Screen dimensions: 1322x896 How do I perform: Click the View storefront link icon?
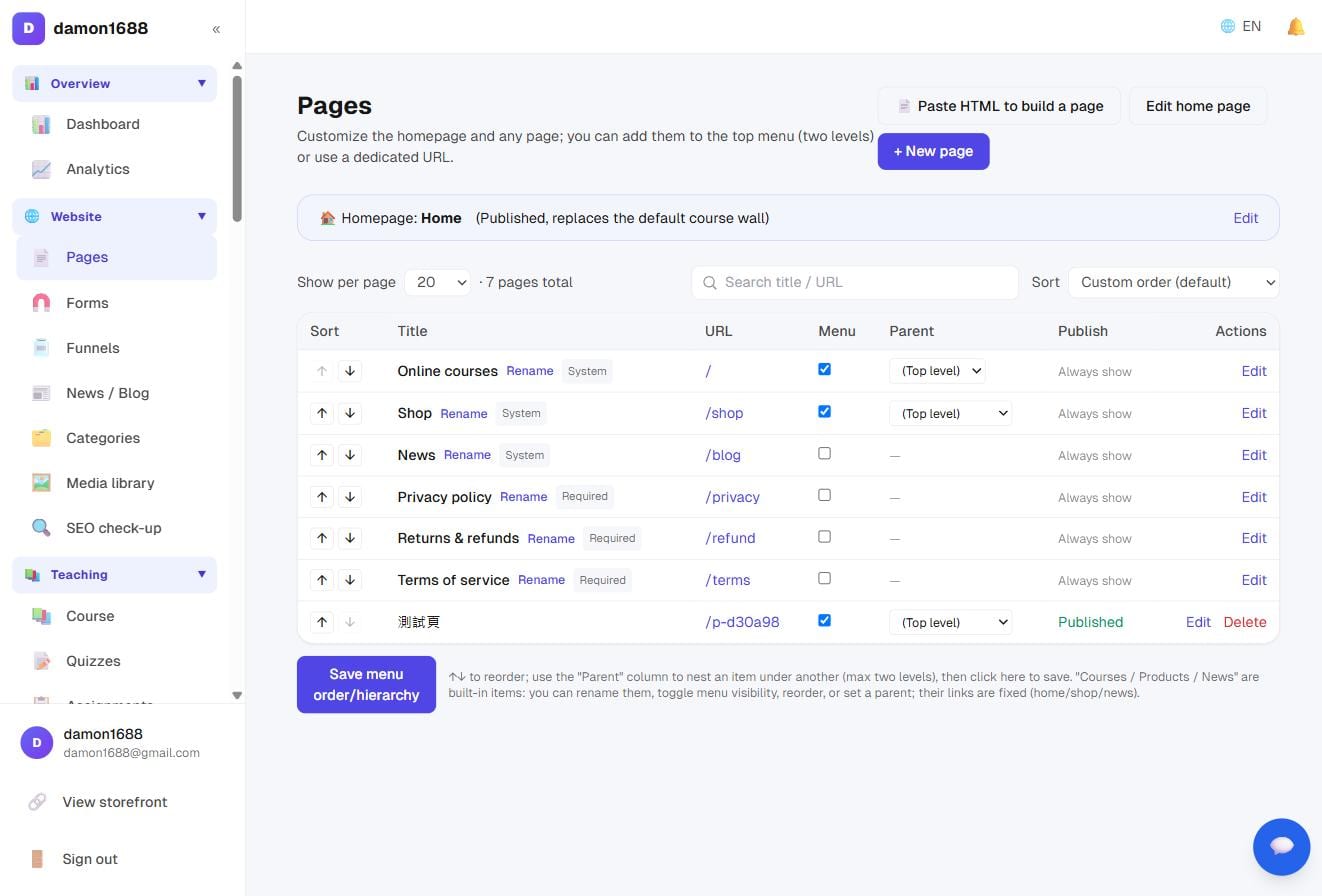[x=37, y=802]
